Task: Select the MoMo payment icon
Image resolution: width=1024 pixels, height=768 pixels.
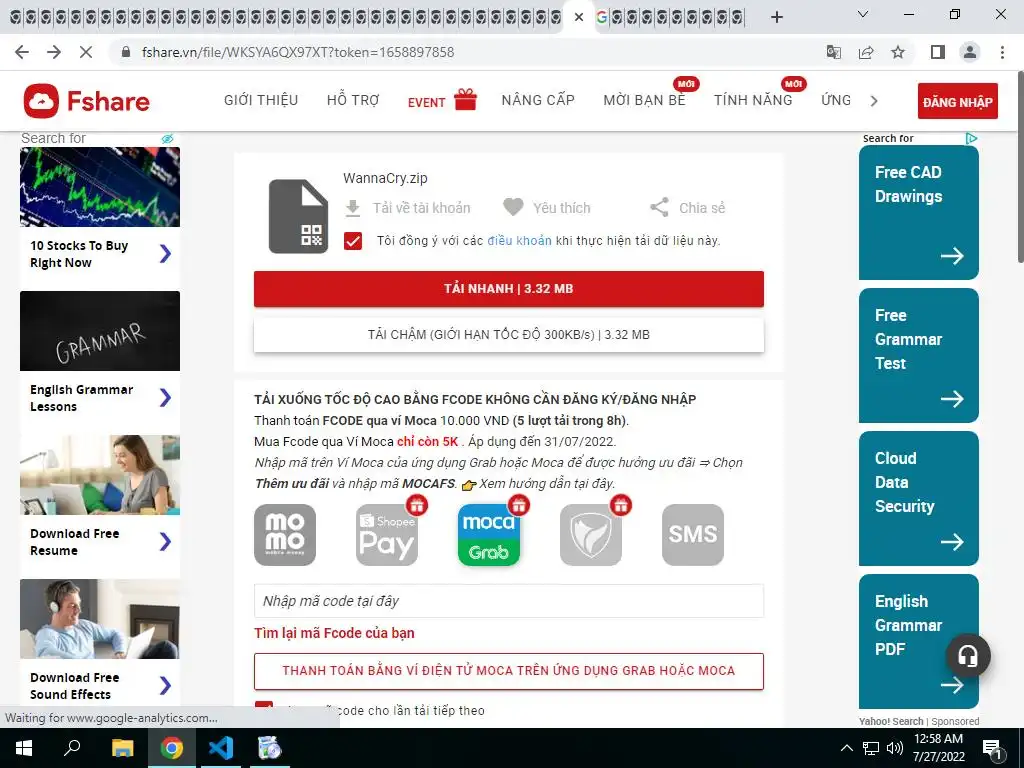Action: 285,535
